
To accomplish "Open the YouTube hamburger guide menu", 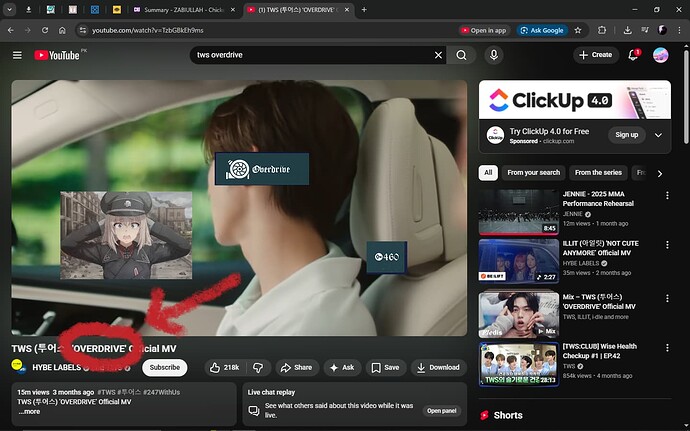I will coord(17,55).
